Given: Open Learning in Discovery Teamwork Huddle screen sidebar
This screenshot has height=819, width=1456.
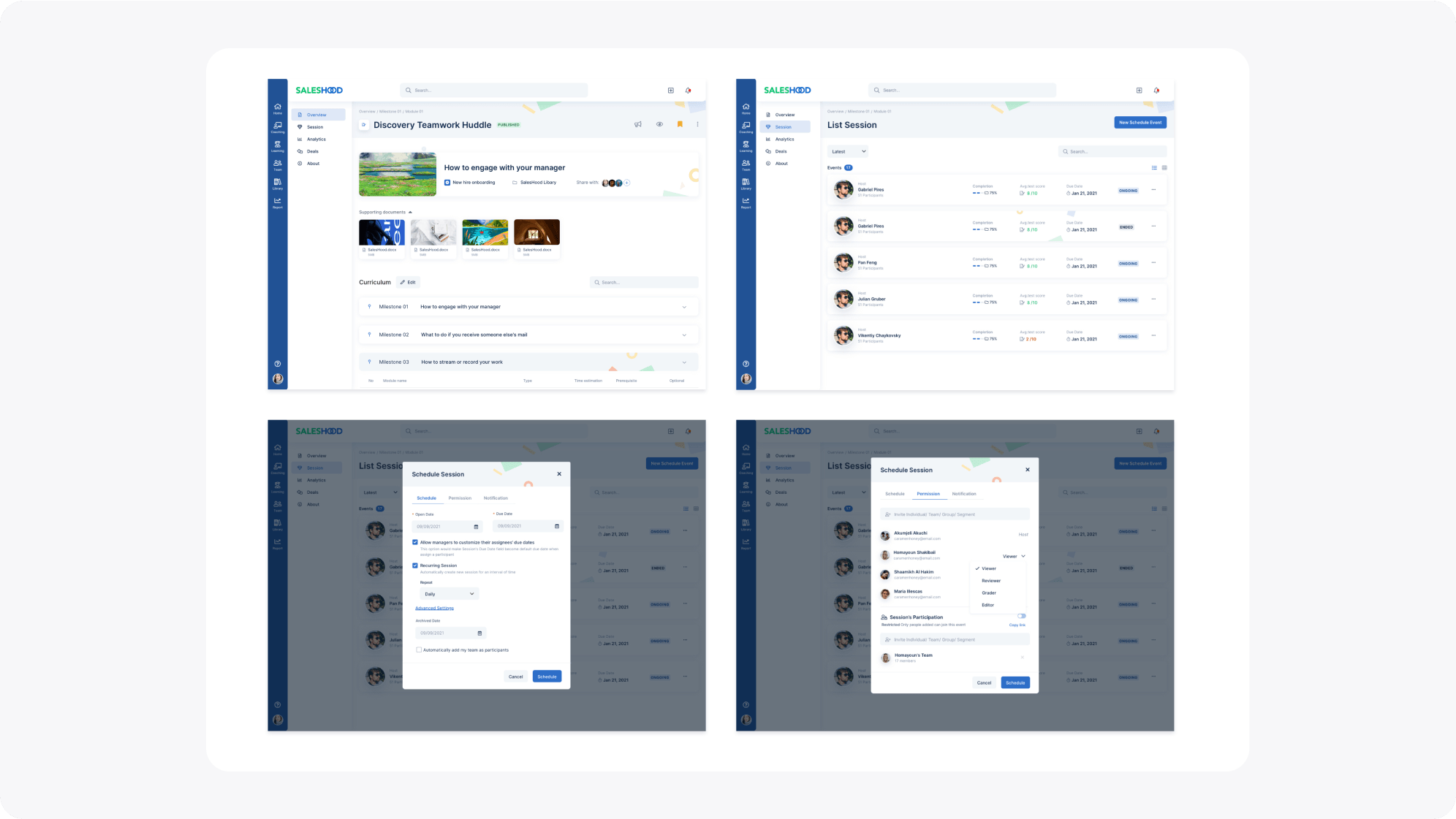Looking at the screenshot, I should click(277, 146).
